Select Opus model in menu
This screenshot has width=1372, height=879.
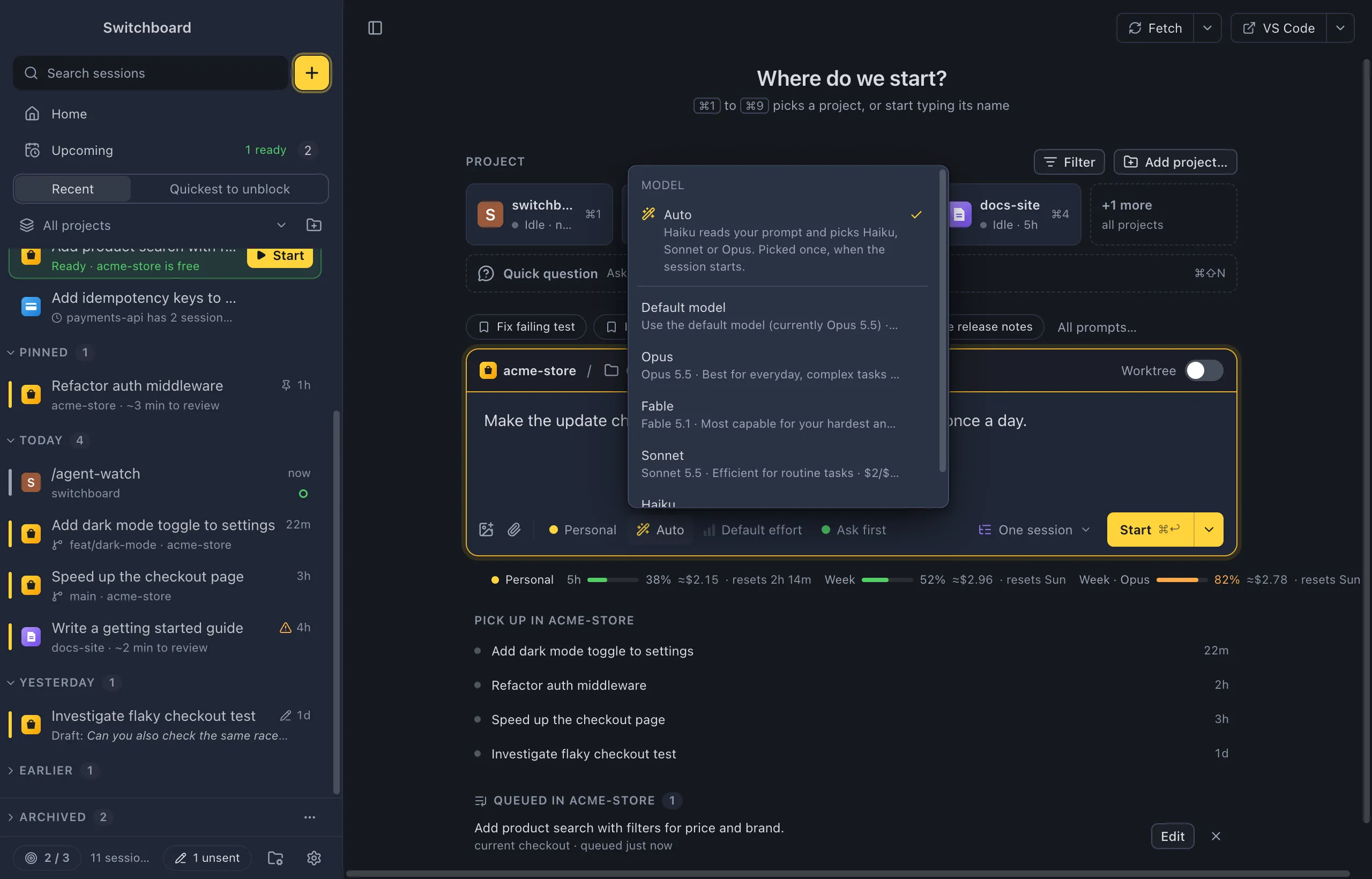pos(782,366)
